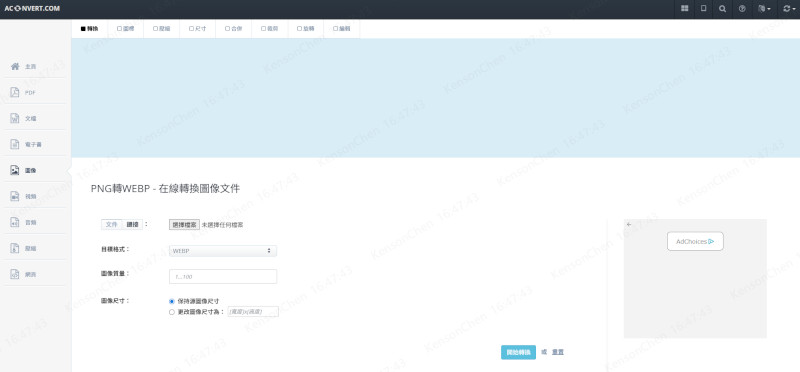
Task: Open the circular help icon in header
Action: point(742,9)
